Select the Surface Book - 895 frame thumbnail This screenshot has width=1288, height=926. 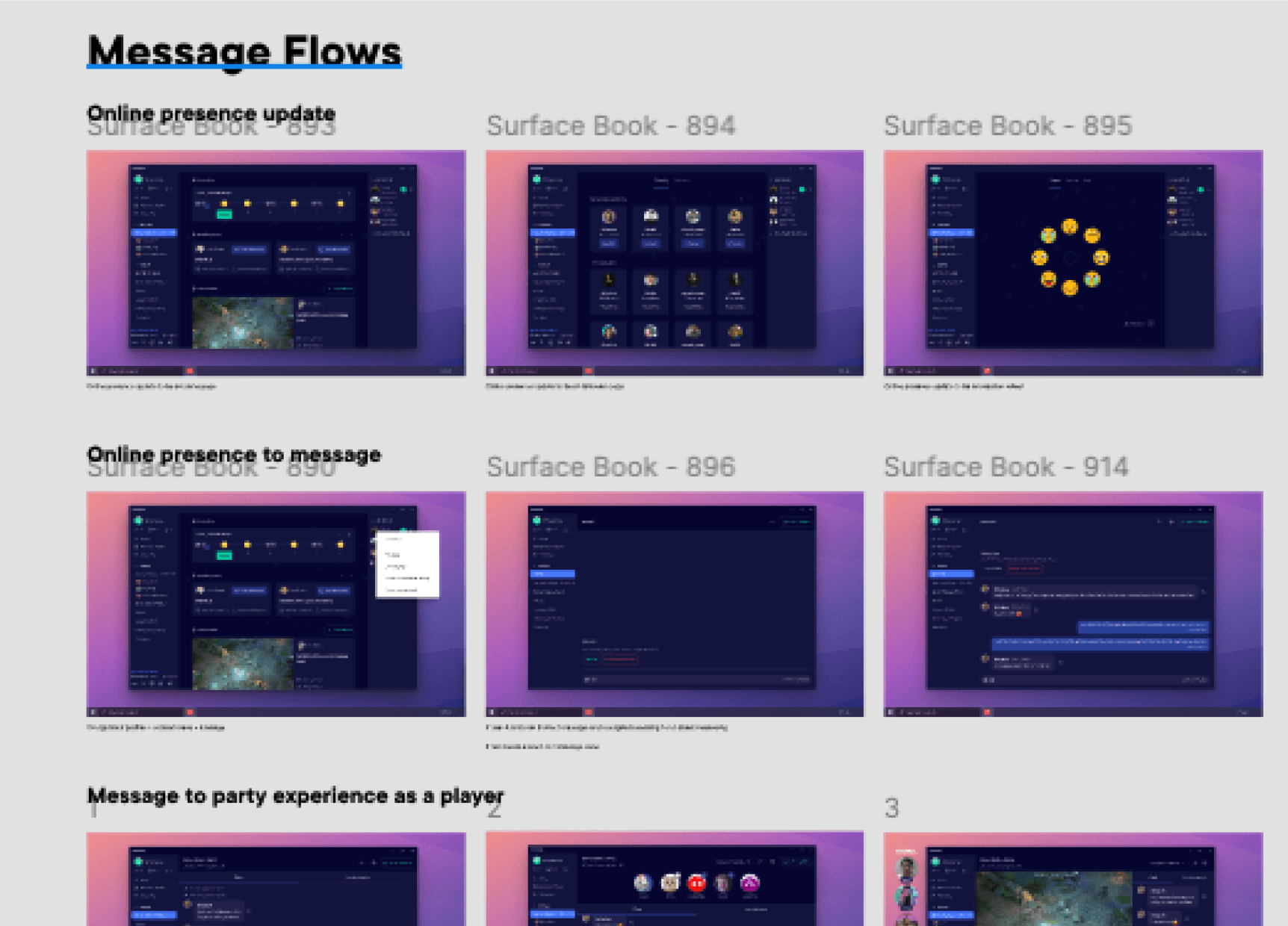[x=1073, y=263]
